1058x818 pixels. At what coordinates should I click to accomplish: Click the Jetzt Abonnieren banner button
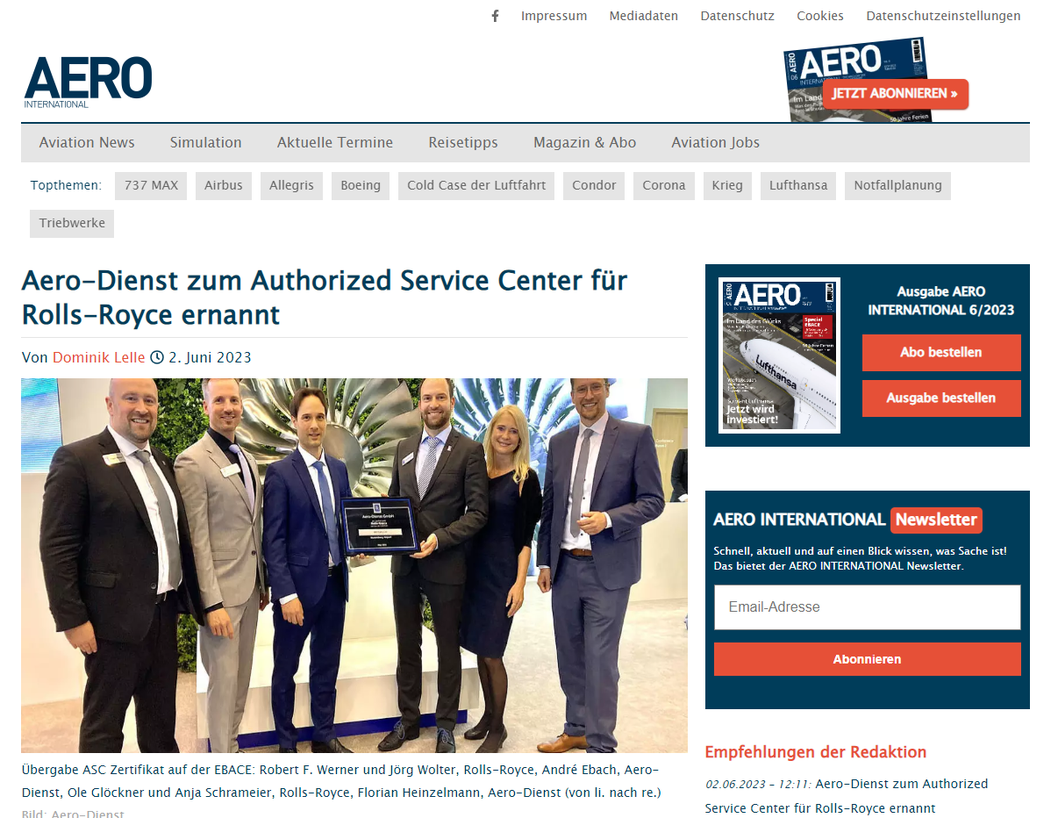[x=895, y=94]
